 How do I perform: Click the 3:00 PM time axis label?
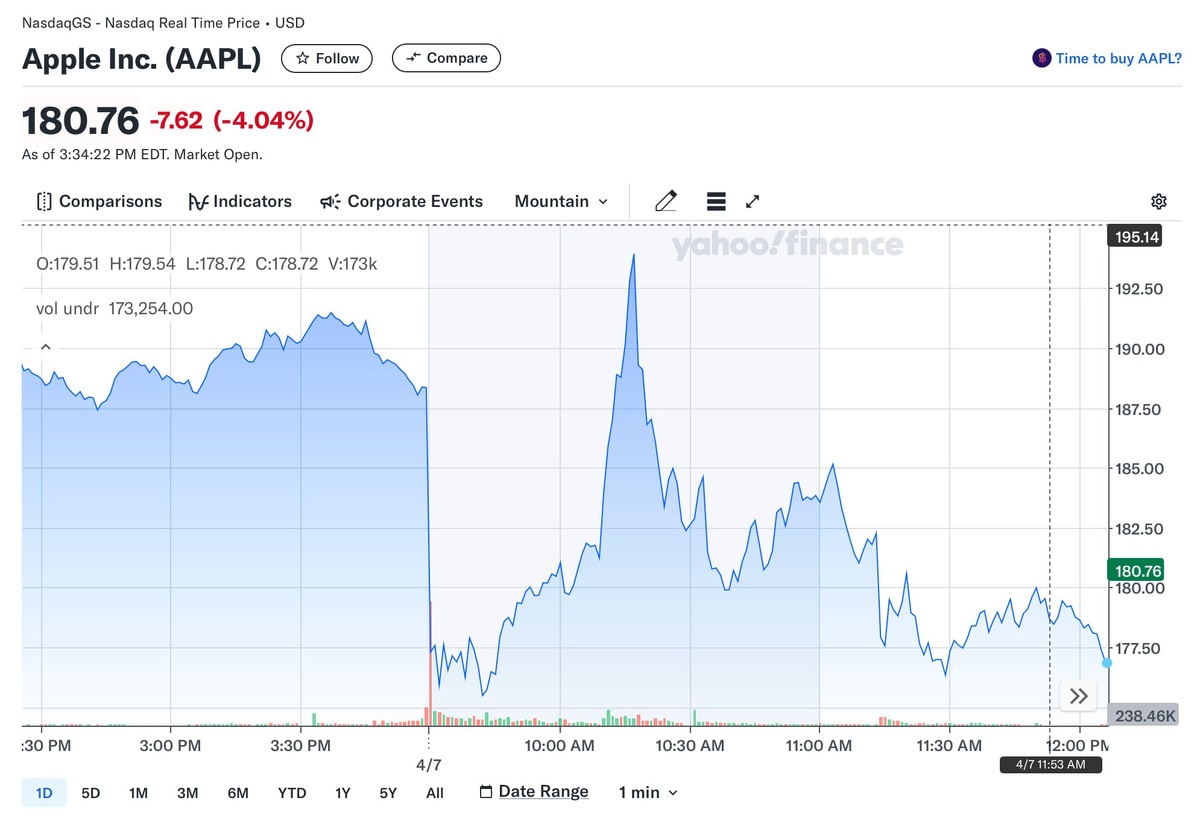point(171,746)
